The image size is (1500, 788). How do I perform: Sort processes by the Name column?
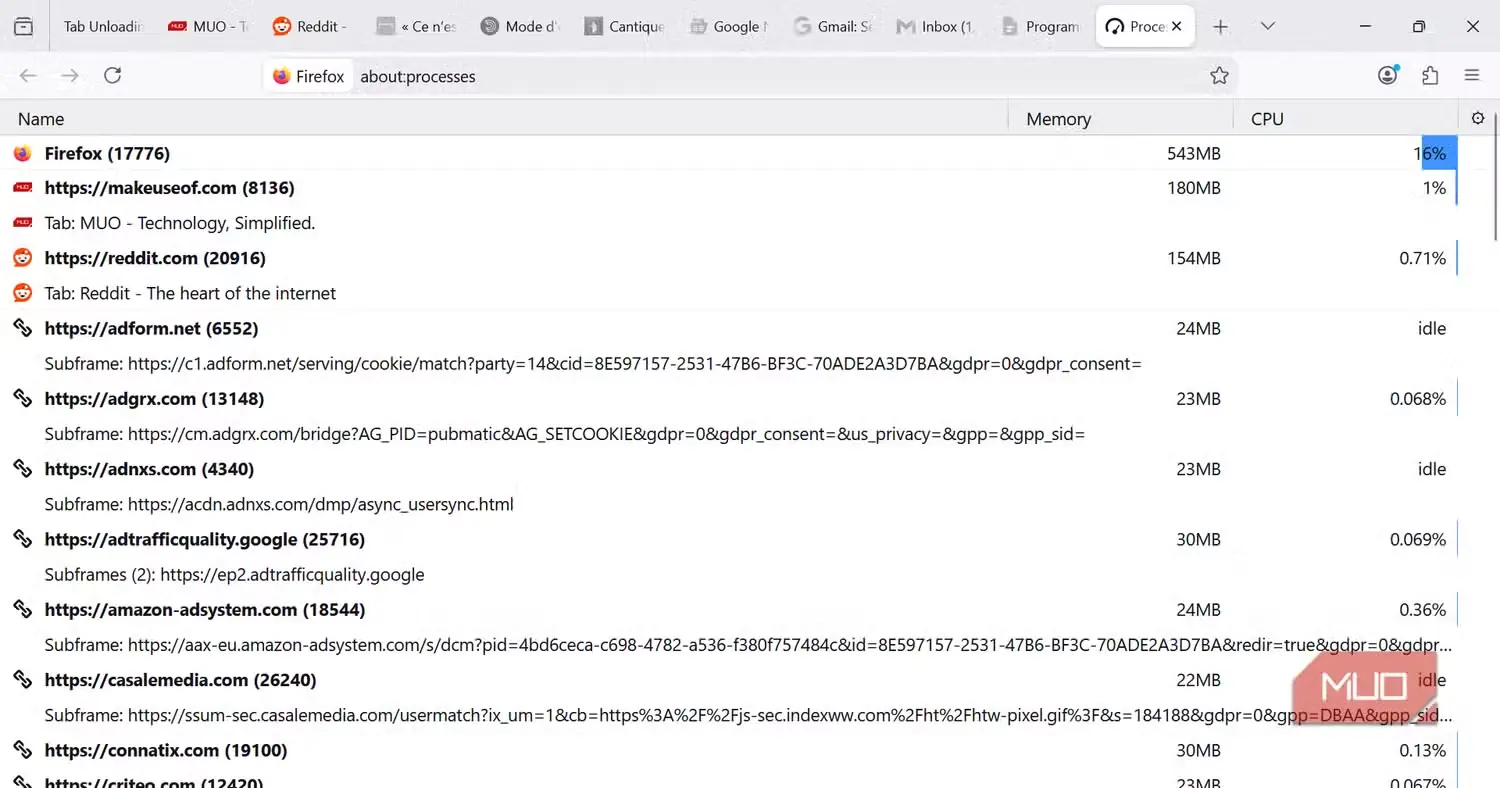click(504, 118)
